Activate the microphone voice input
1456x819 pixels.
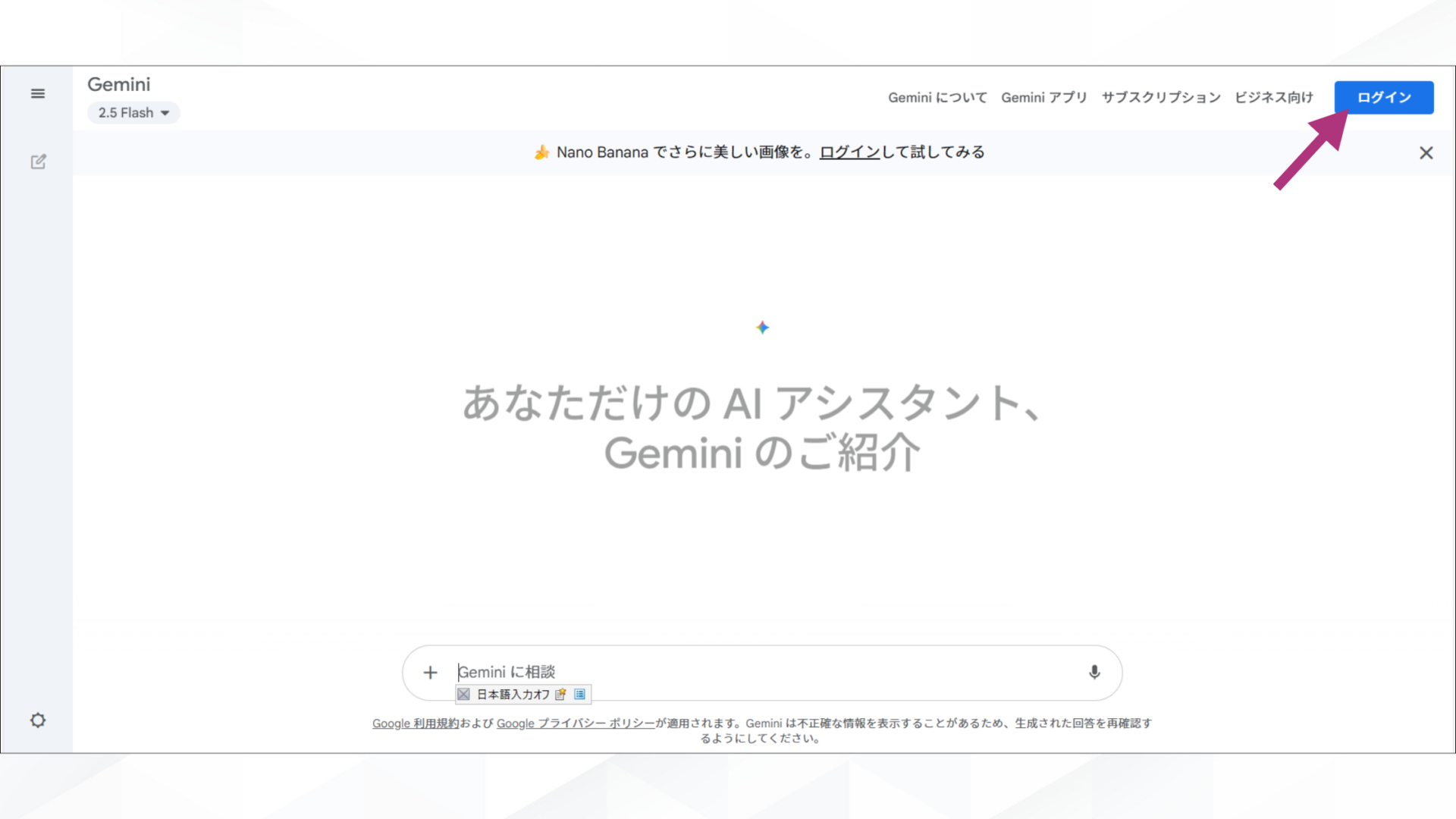tap(1094, 672)
